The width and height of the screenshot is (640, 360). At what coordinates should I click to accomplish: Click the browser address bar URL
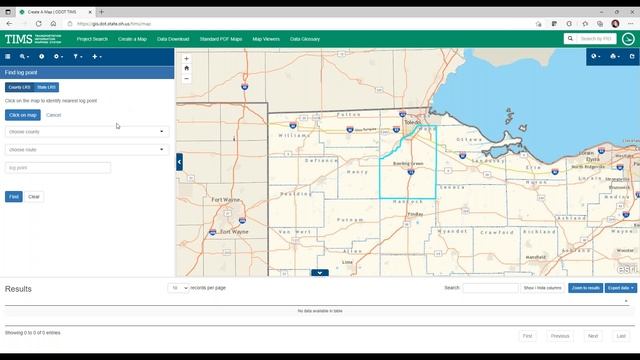(x=114, y=24)
